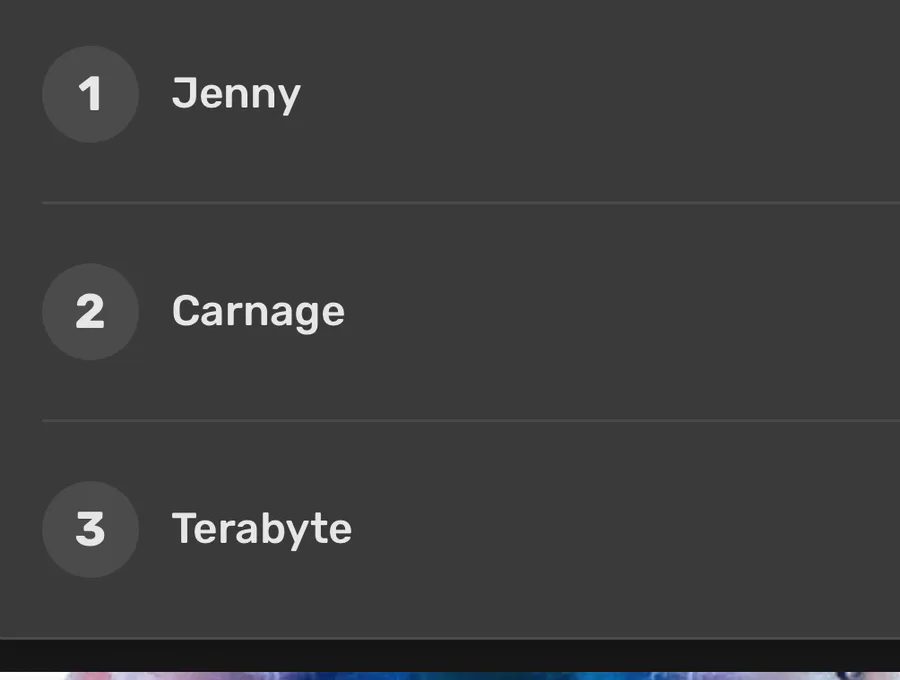The image size is (900, 680).
Task: Choose the letter J in Jenny
Action: click(x=183, y=93)
